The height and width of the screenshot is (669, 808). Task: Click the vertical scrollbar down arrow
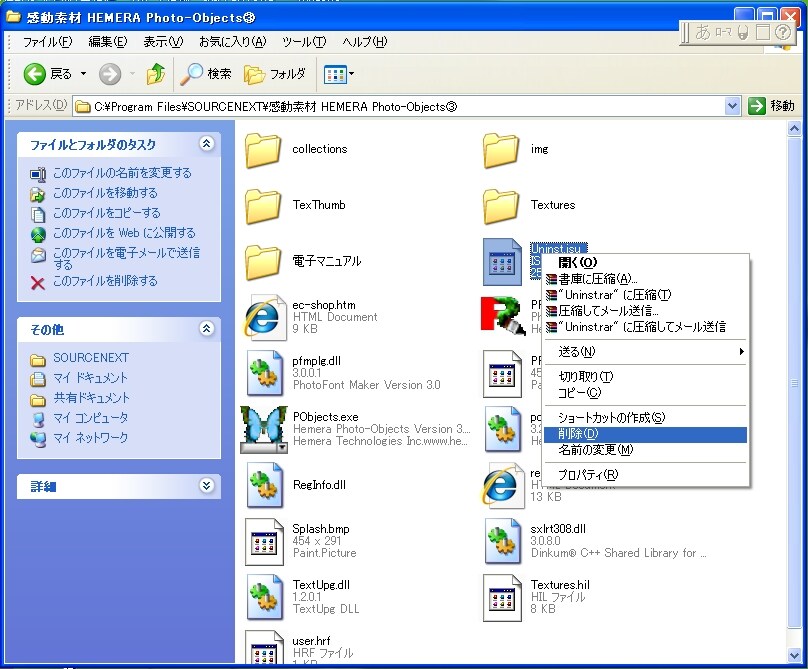[794, 655]
